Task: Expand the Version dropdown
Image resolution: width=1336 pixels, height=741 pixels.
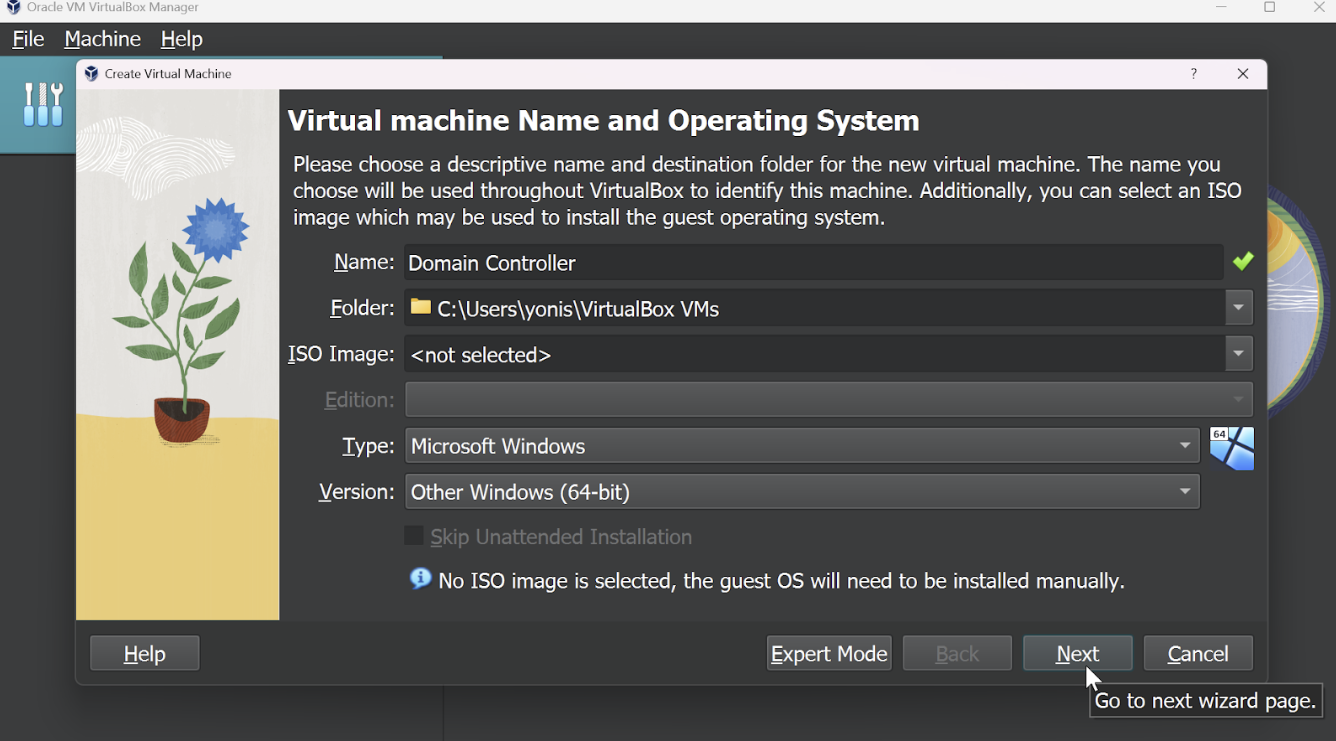Action: tap(1185, 492)
